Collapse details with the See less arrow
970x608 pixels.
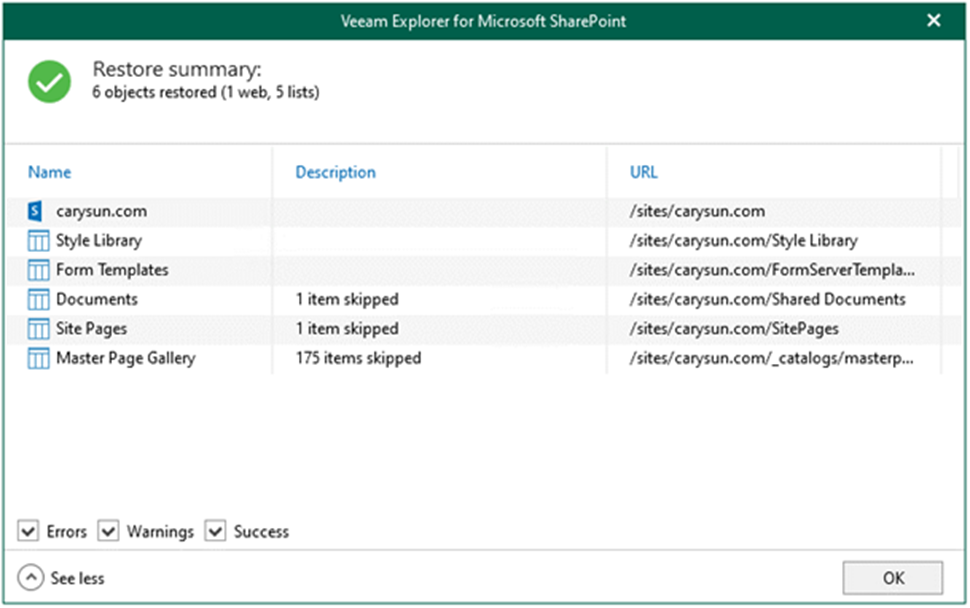[31, 578]
